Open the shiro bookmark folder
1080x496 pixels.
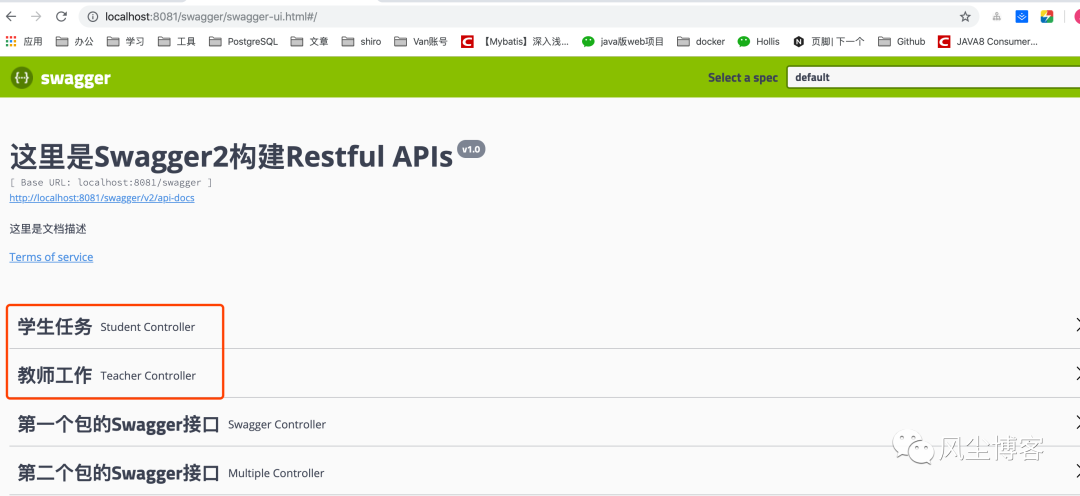(361, 41)
